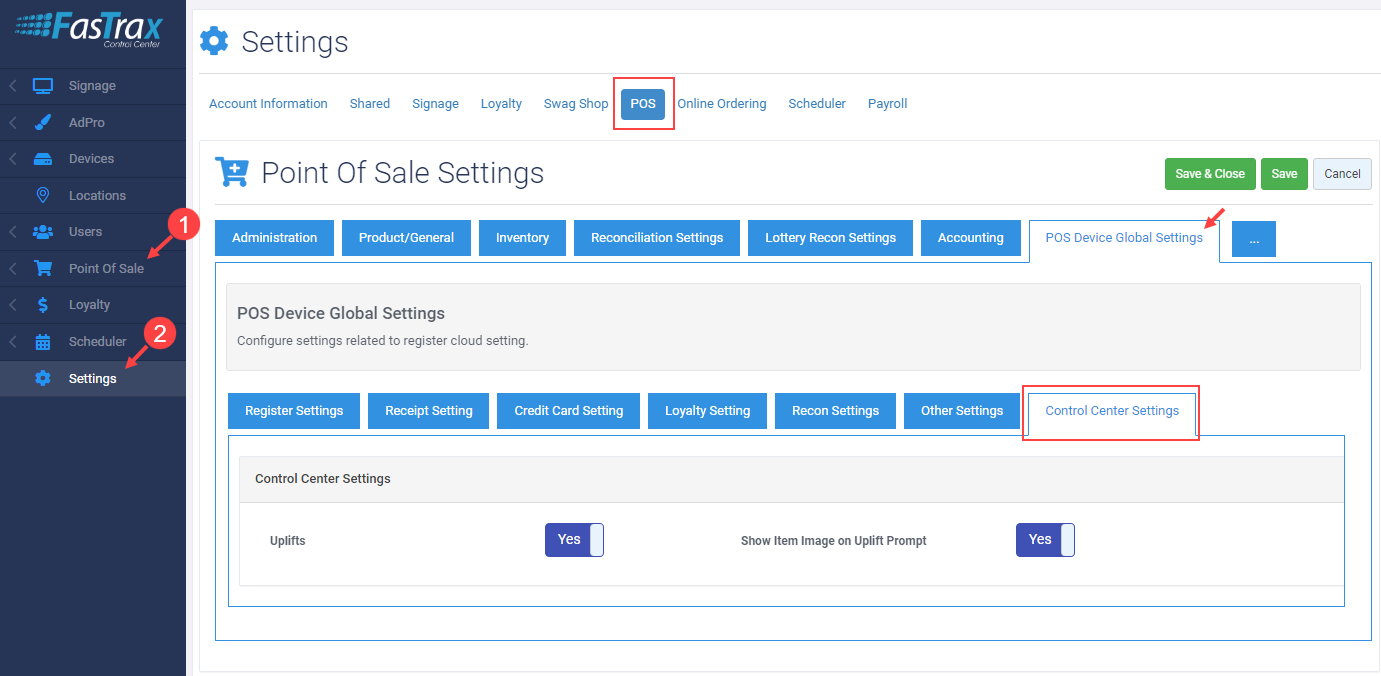Click the Users group icon
The height and width of the screenshot is (676, 1381).
pos(43,232)
